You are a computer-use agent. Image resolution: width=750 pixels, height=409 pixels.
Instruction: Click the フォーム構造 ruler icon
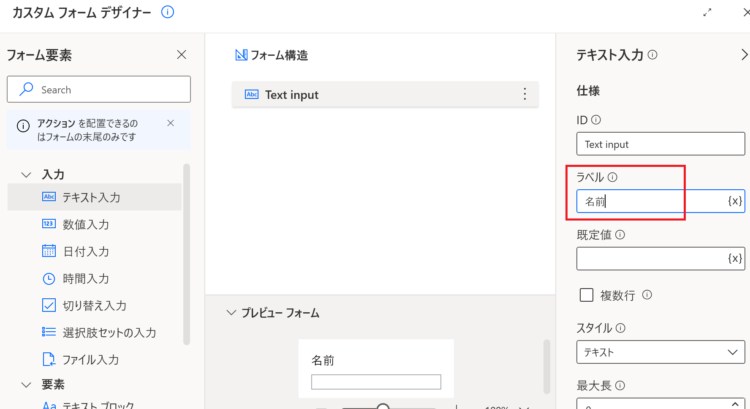[241, 55]
